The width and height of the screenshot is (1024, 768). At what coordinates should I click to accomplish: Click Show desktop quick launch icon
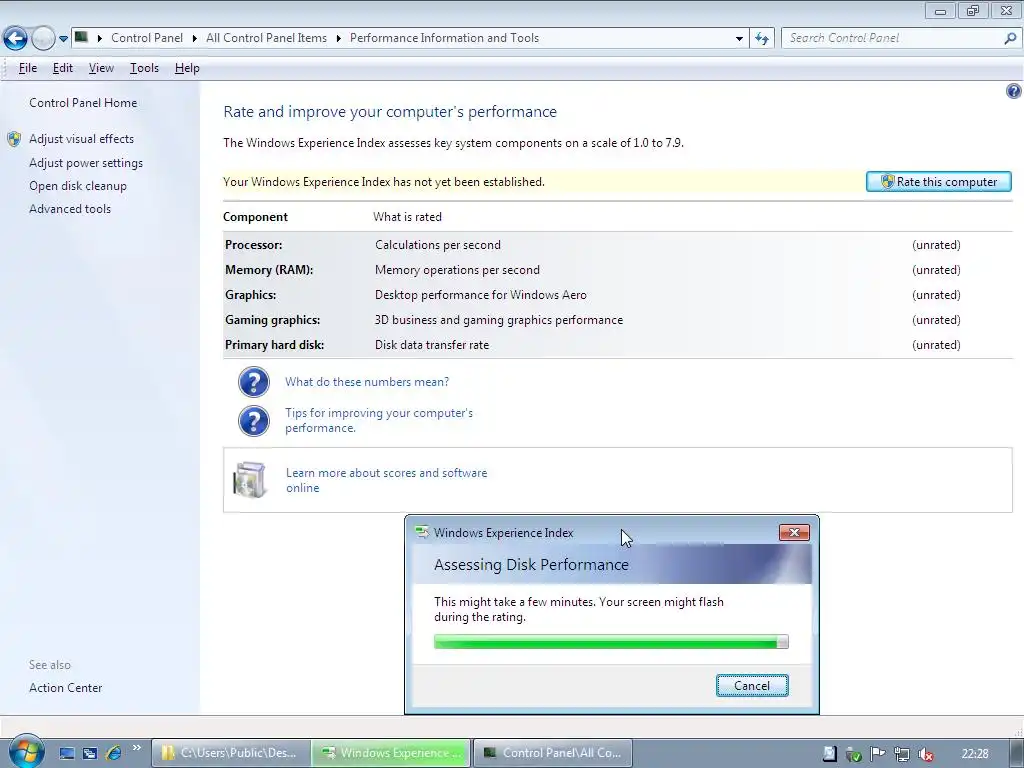67,753
